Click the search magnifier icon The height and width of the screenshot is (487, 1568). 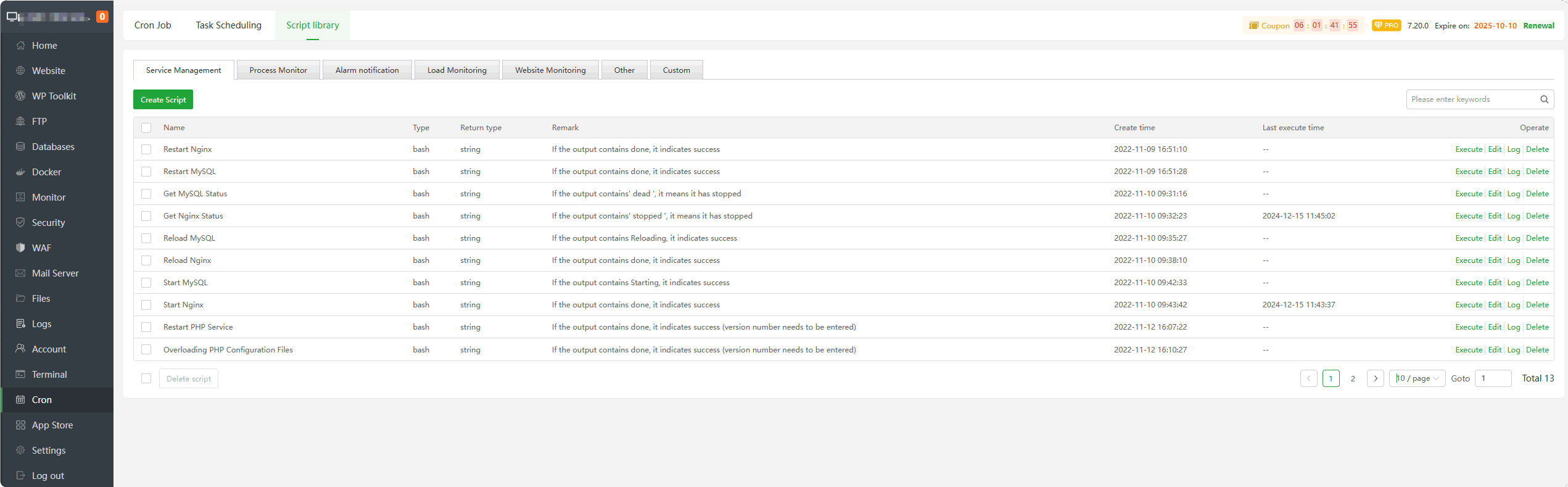[1544, 99]
